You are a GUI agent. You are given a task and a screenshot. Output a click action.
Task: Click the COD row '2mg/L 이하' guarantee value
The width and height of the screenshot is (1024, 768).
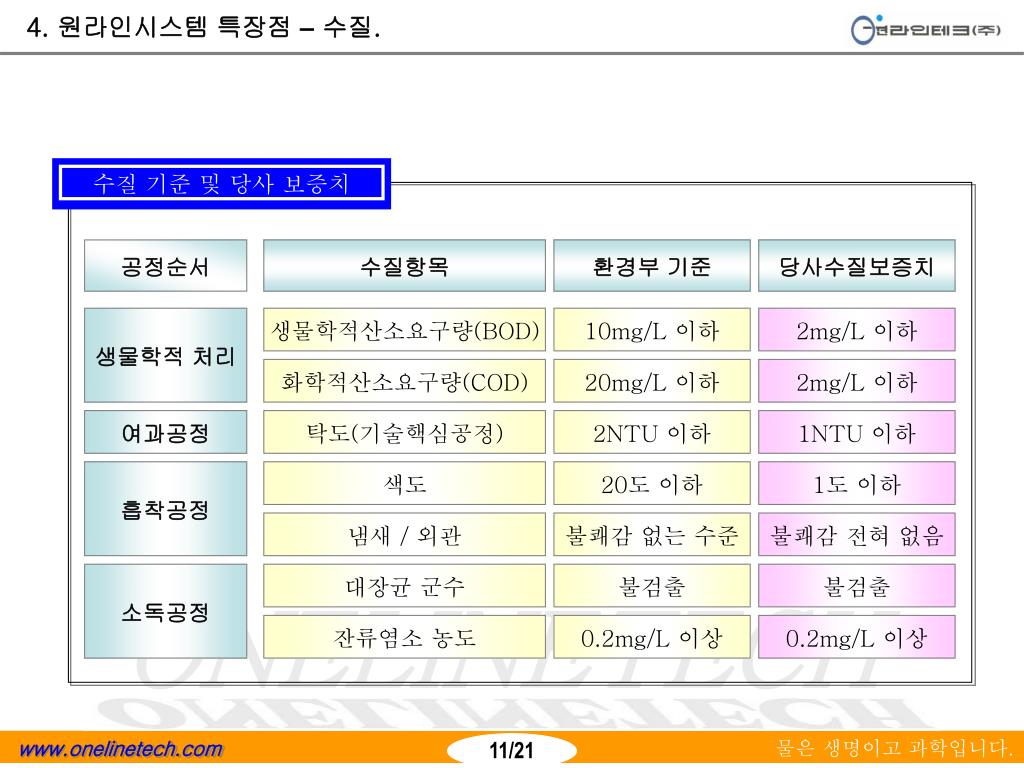(856, 381)
